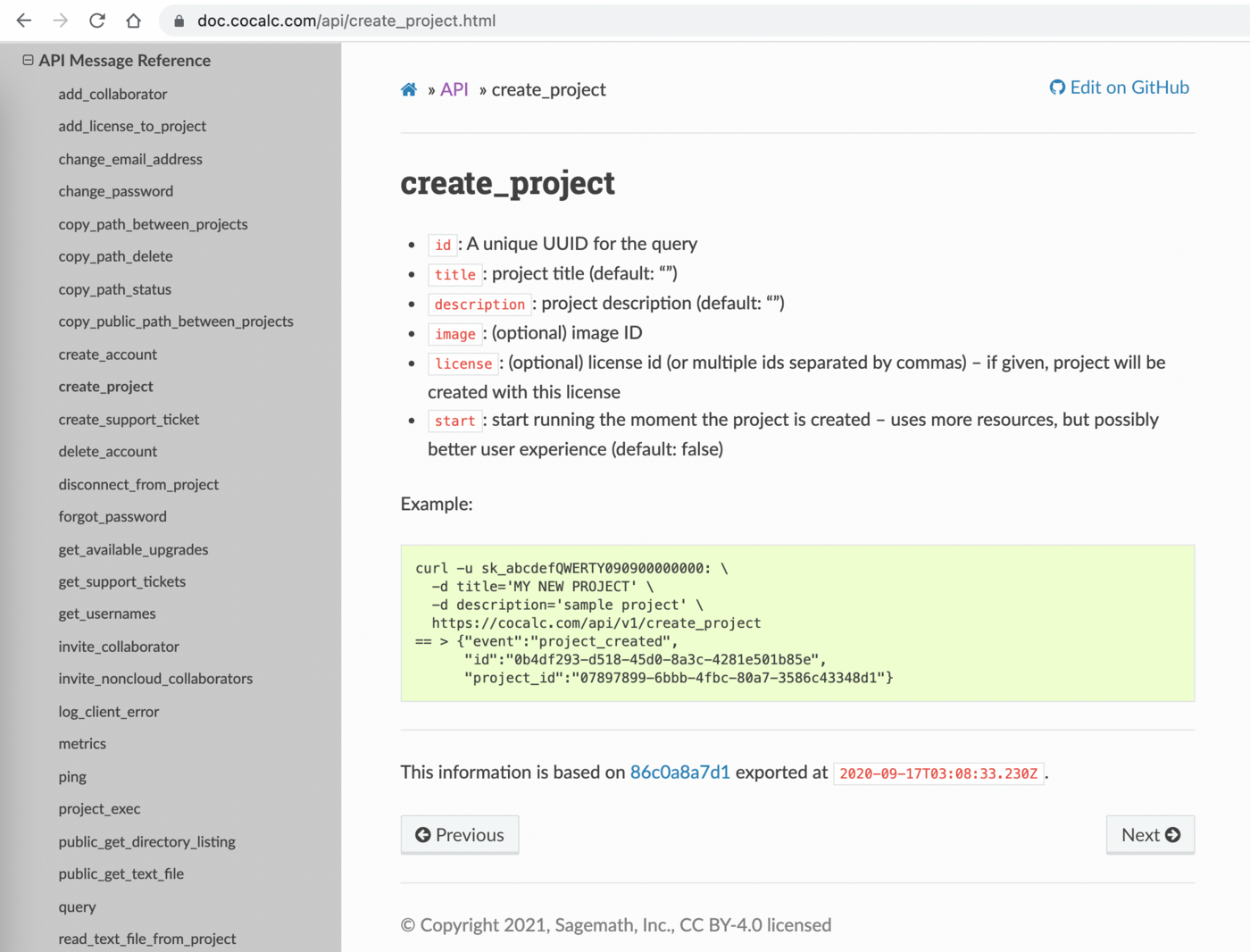
Task: Click Edit on GitHub
Action: tap(1129, 88)
